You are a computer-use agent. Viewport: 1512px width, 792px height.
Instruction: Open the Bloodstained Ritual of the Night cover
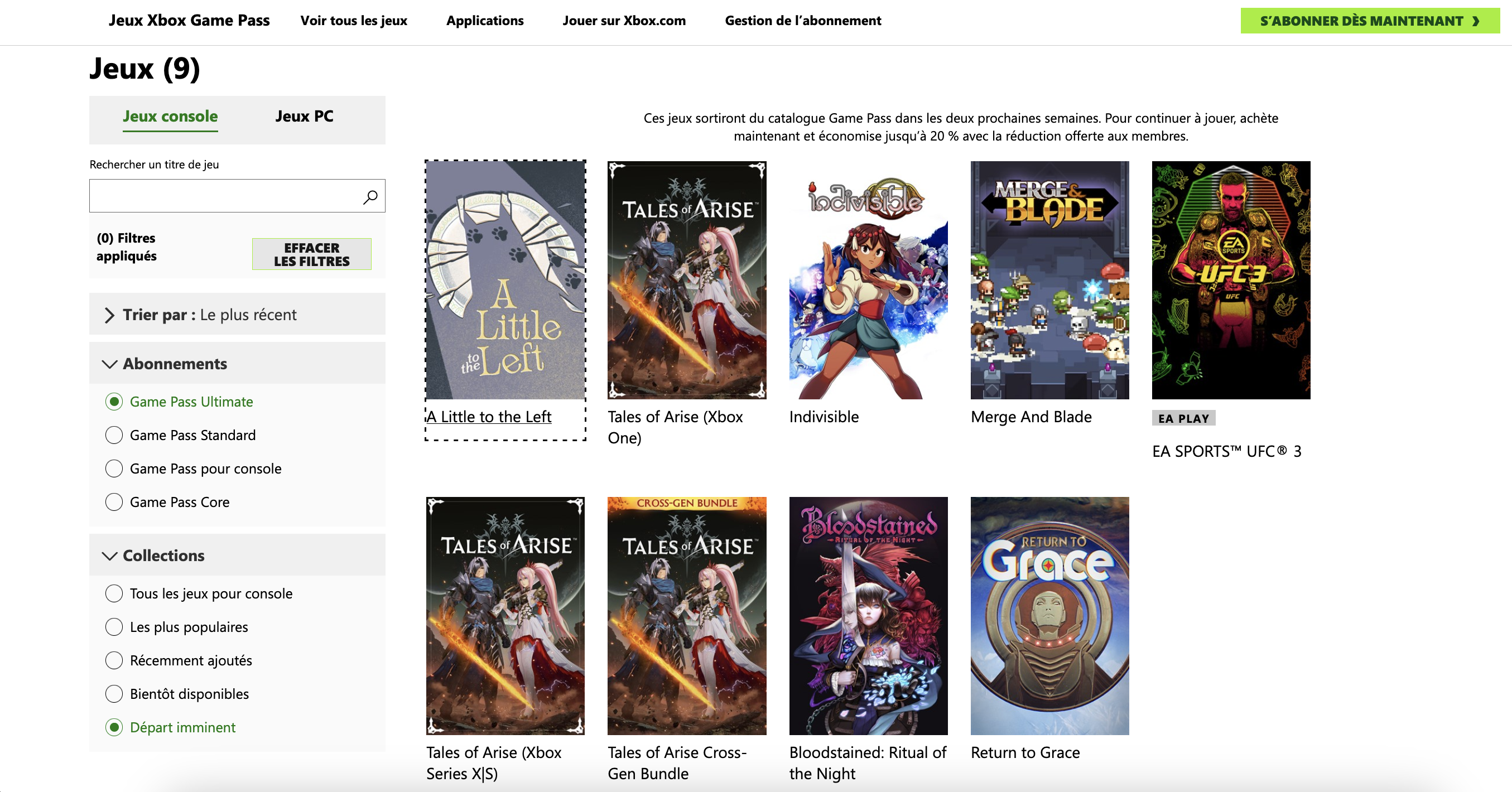pos(868,615)
